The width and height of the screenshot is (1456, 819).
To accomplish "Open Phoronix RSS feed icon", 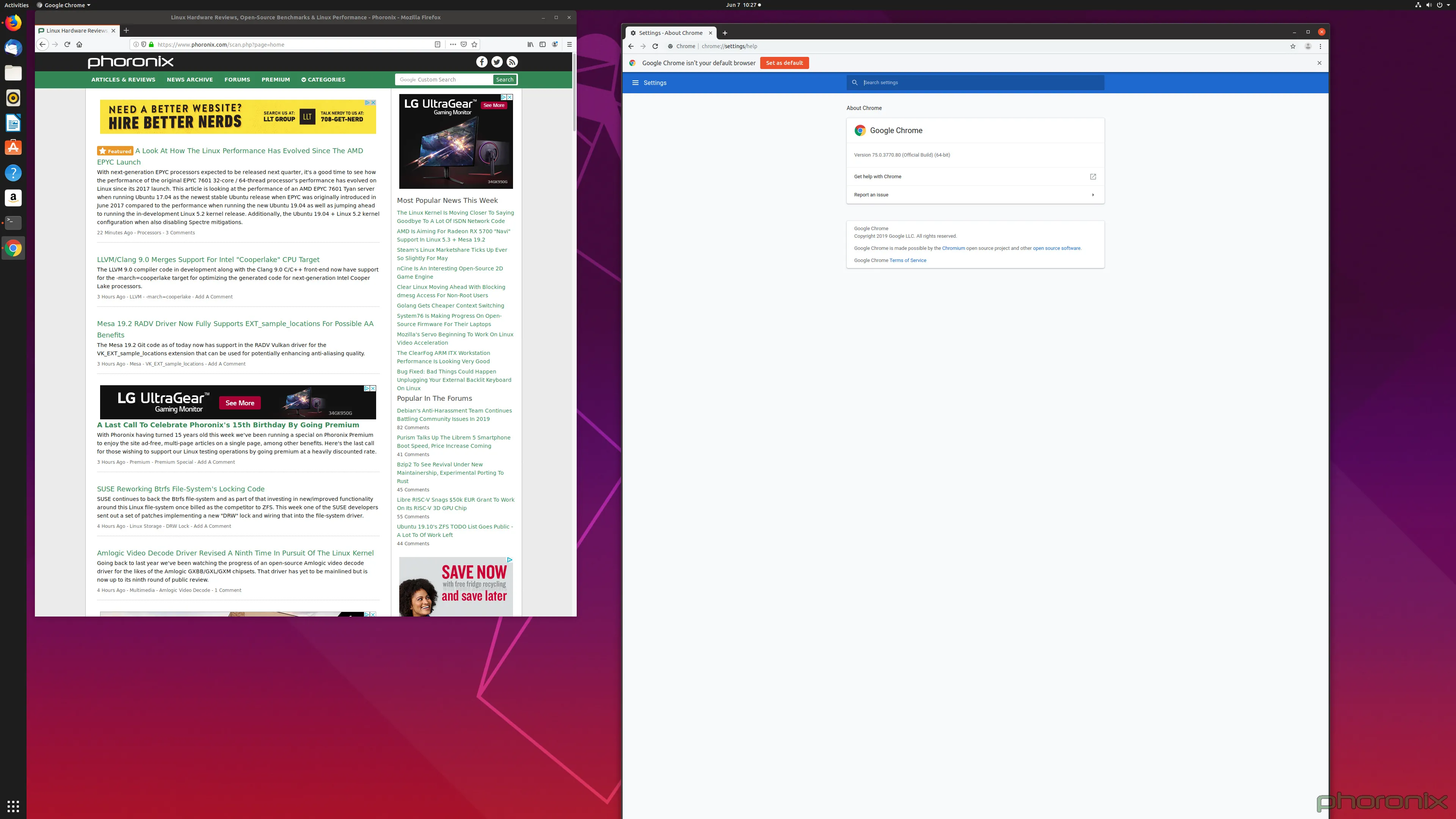I will click(512, 61).
